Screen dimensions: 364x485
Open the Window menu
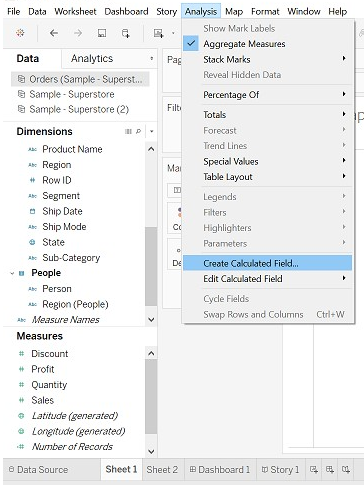[x=304, y=12]
